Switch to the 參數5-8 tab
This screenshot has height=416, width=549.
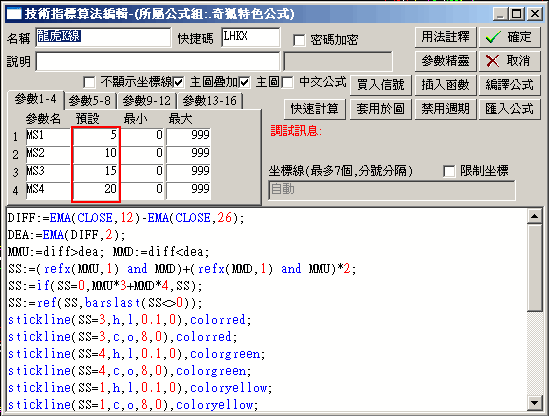point(90,101)
